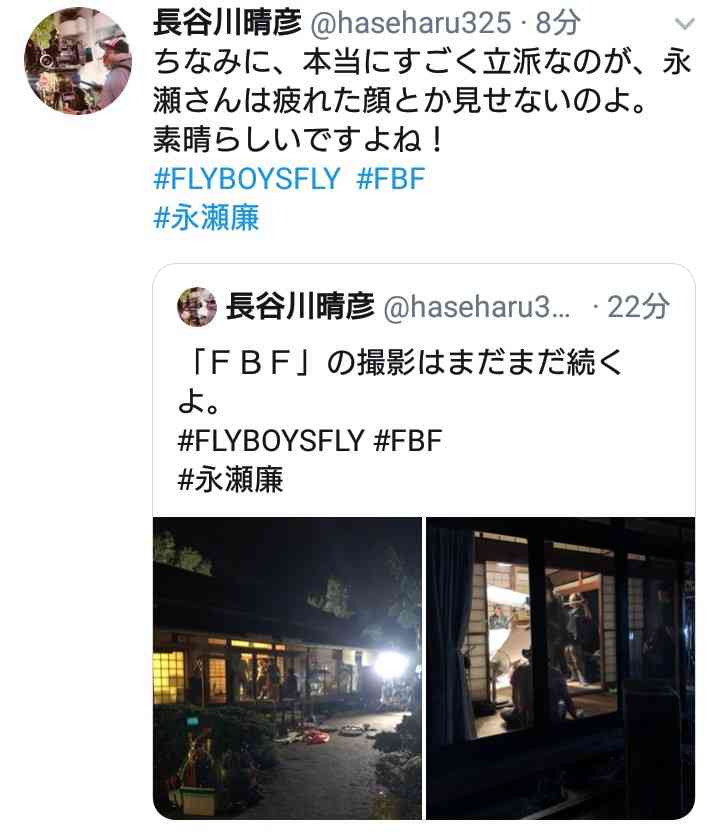Screen dimensions: 720x834
Task: View the night house exterior photo
Action: [287, 668]
